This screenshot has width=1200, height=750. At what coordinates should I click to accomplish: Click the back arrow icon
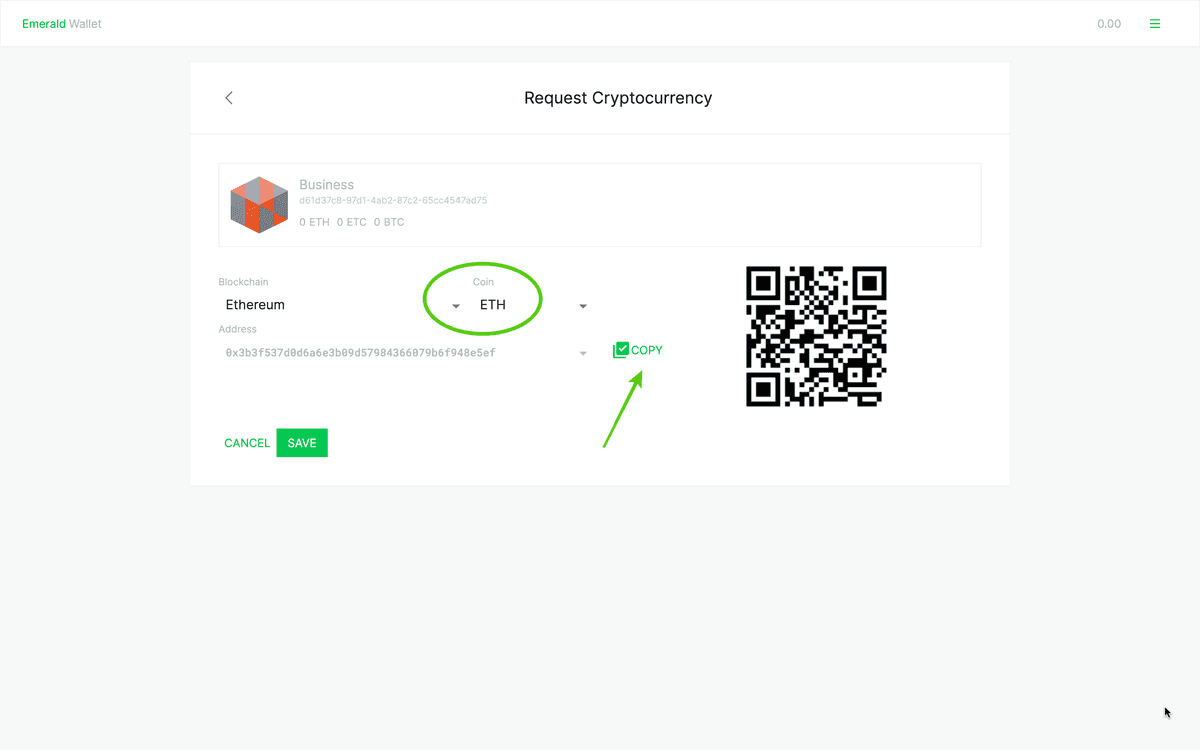228,97
